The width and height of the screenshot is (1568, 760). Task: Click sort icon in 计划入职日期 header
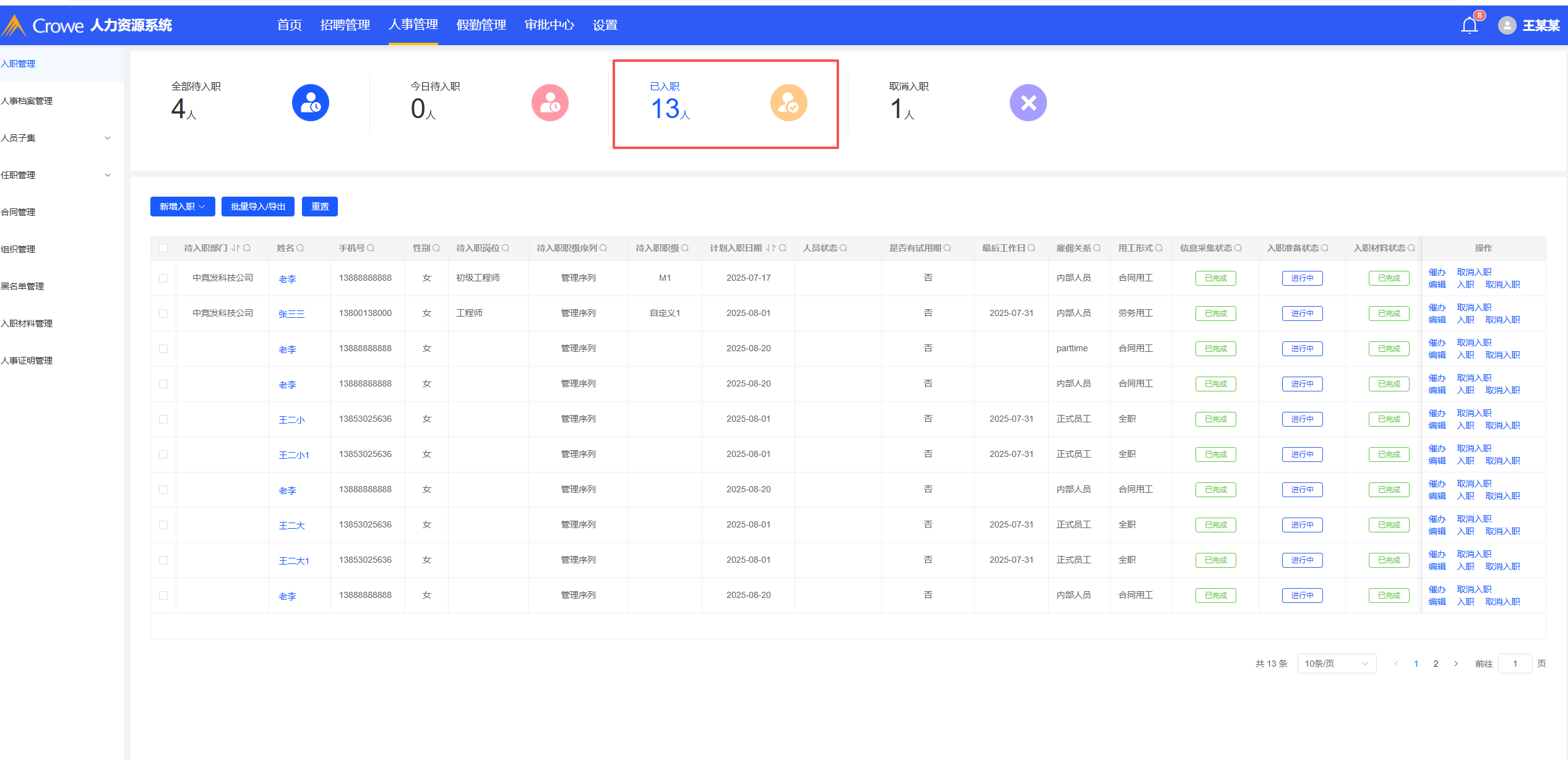(770, 248)
